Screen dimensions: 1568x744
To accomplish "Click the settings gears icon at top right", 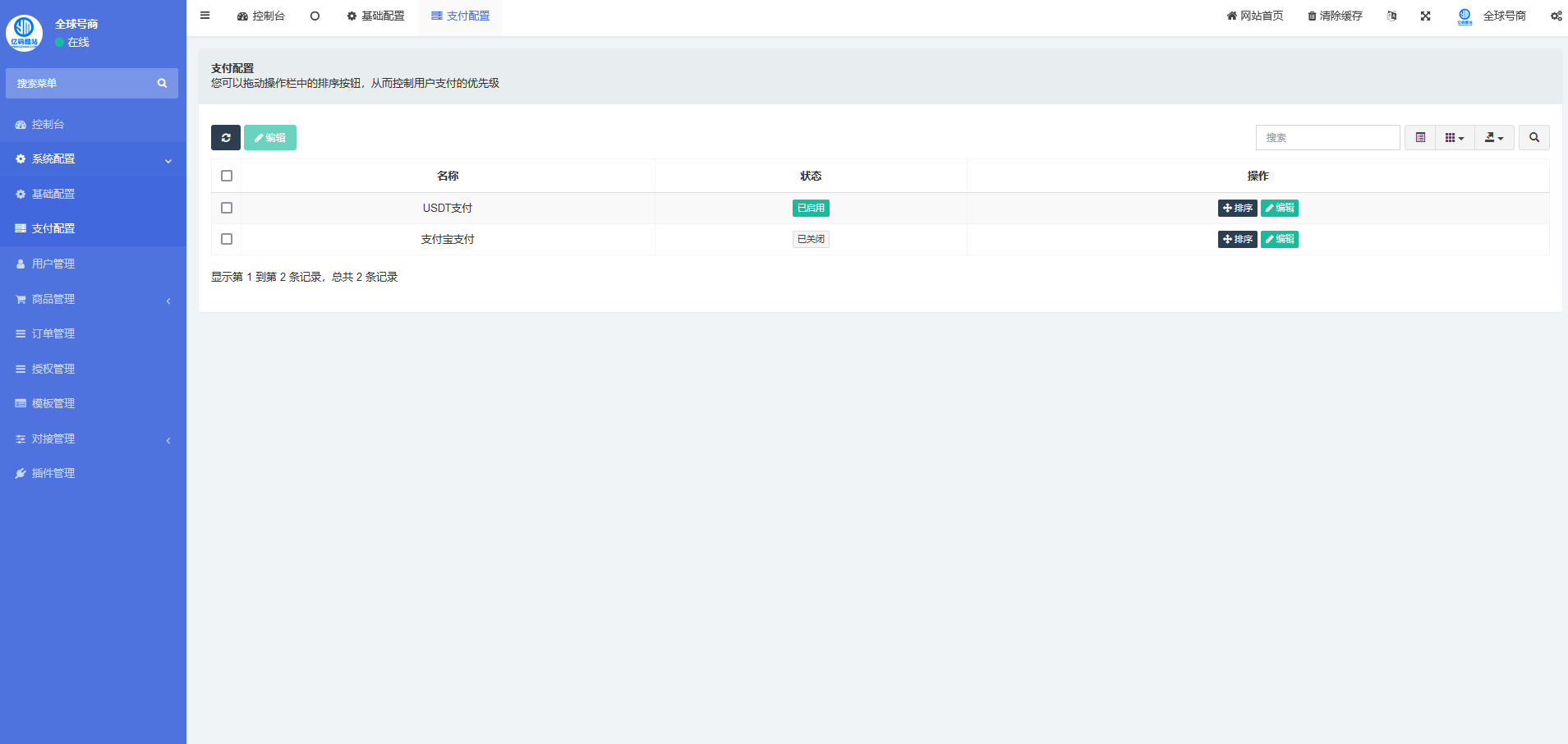I will (x=1556, y=16).
